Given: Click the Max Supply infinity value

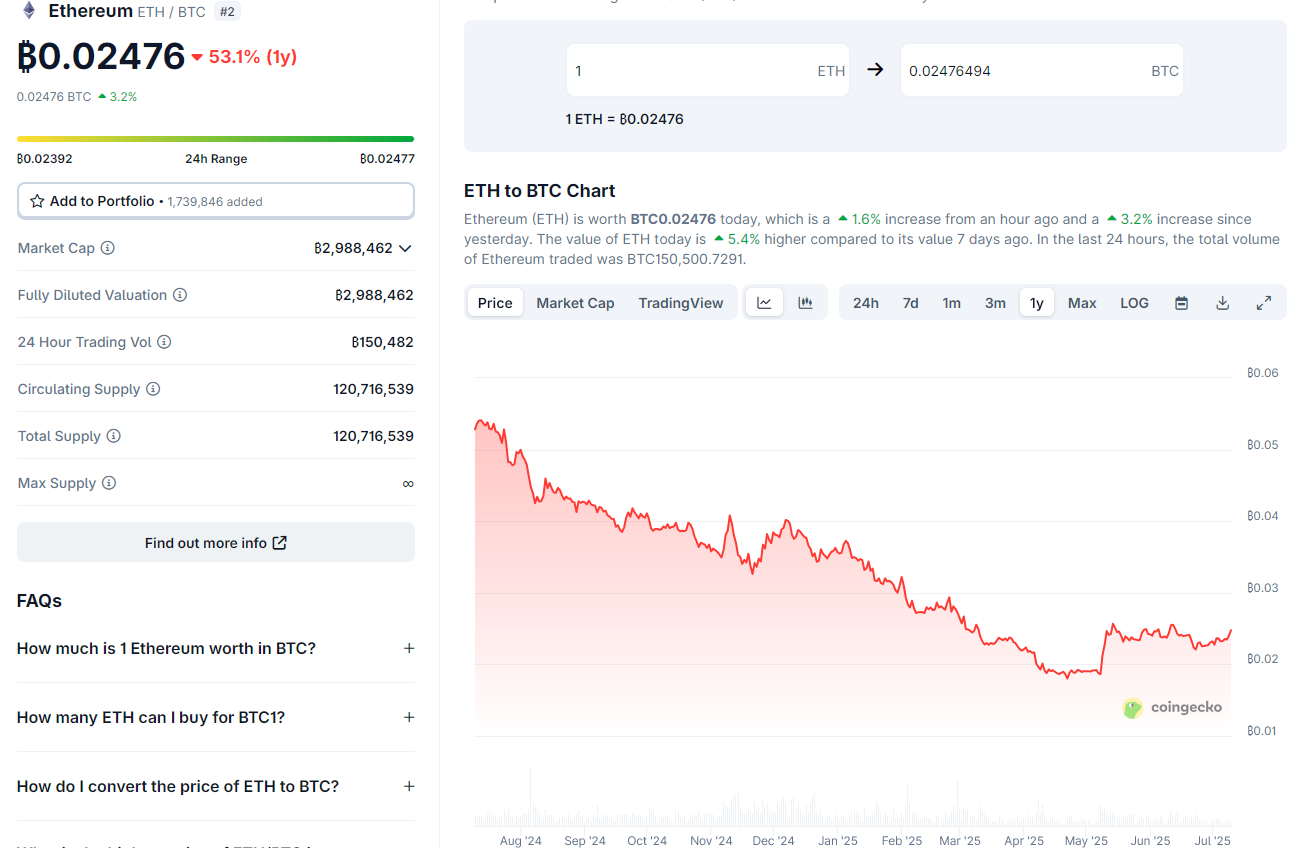Looking at the screenshot, I should (408, 483).
